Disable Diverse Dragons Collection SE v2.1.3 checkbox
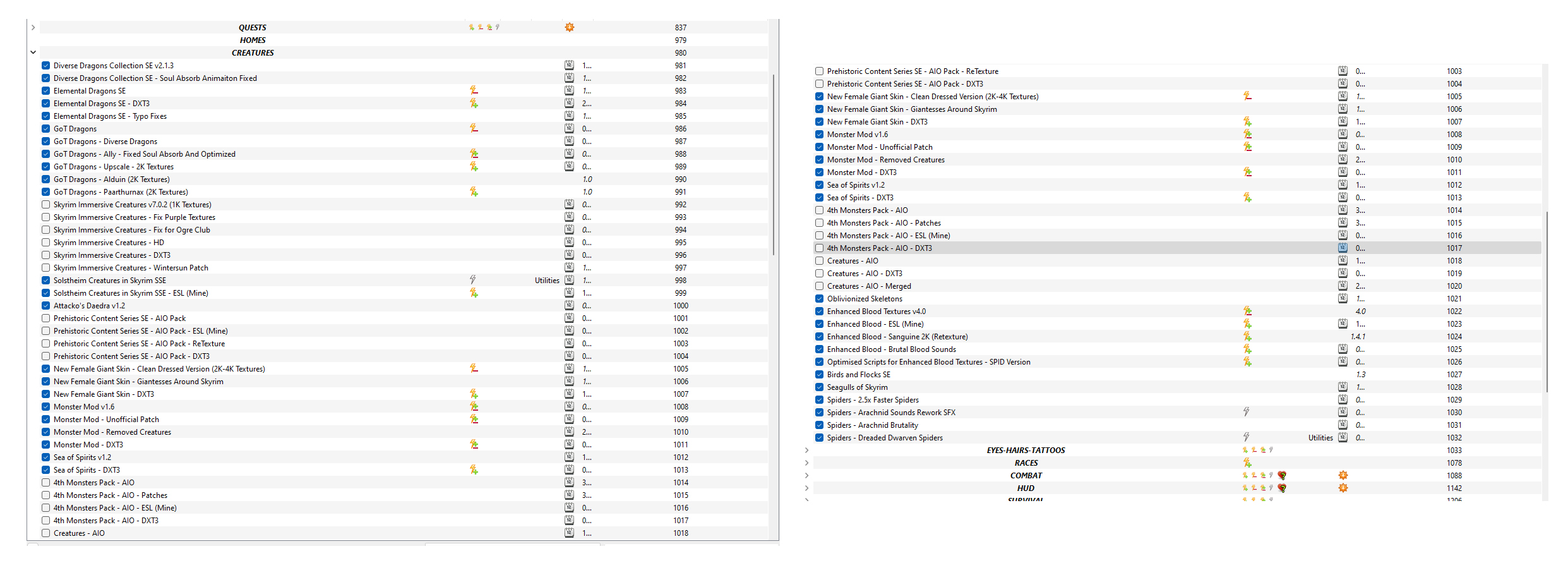 [x=45, y=65]
